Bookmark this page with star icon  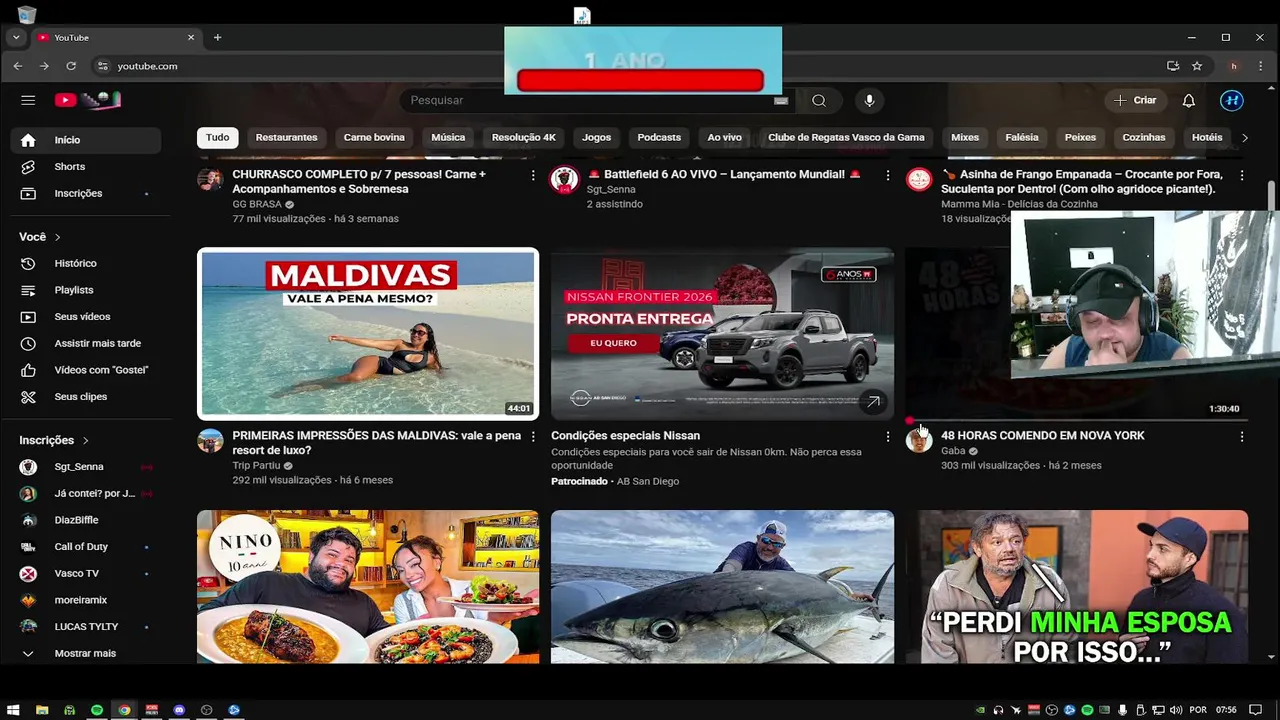tap(1197, 66)
